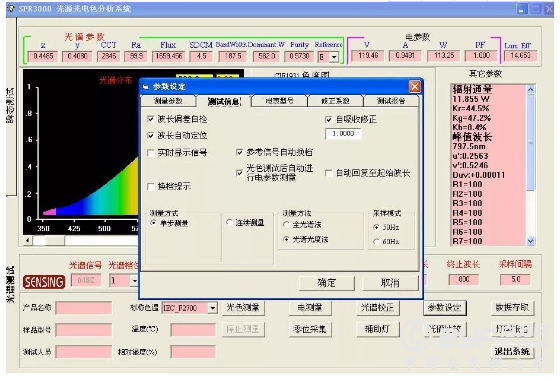Click the down arrow in 其它参数 list
Viewport: 560px width, 381px height.
[530, 241]
